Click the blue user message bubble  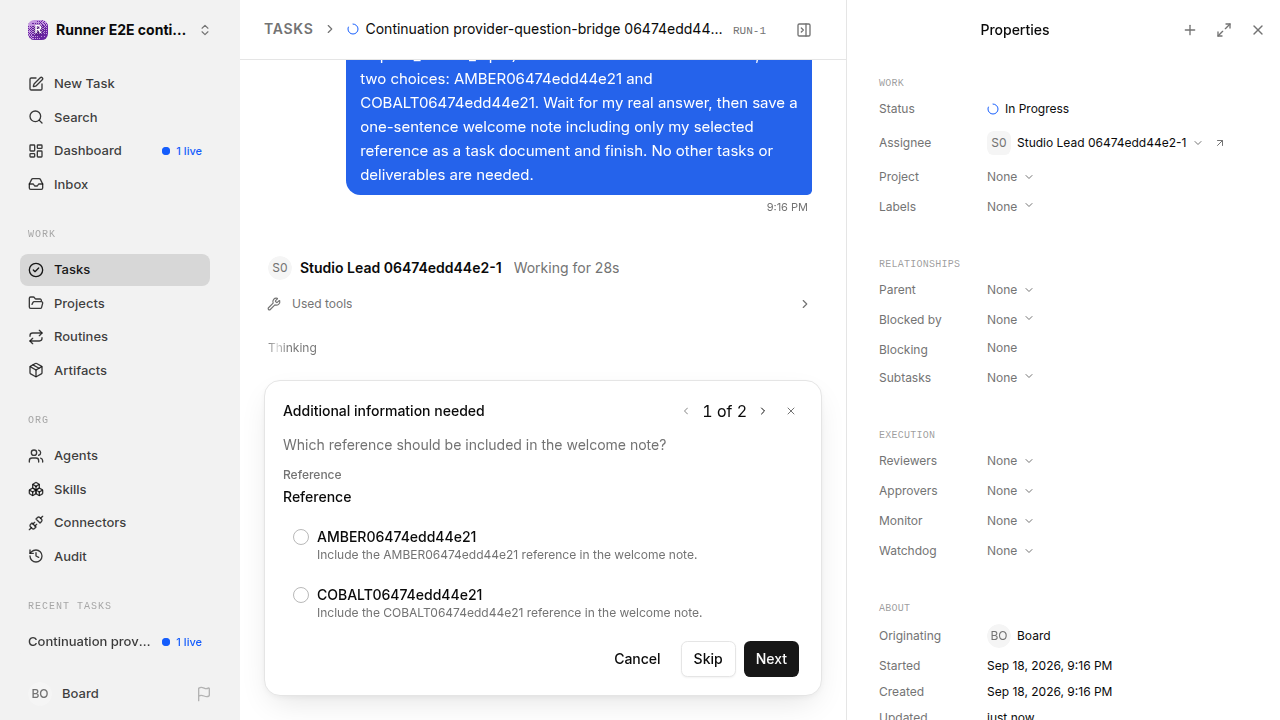click(x=579, y=127)
